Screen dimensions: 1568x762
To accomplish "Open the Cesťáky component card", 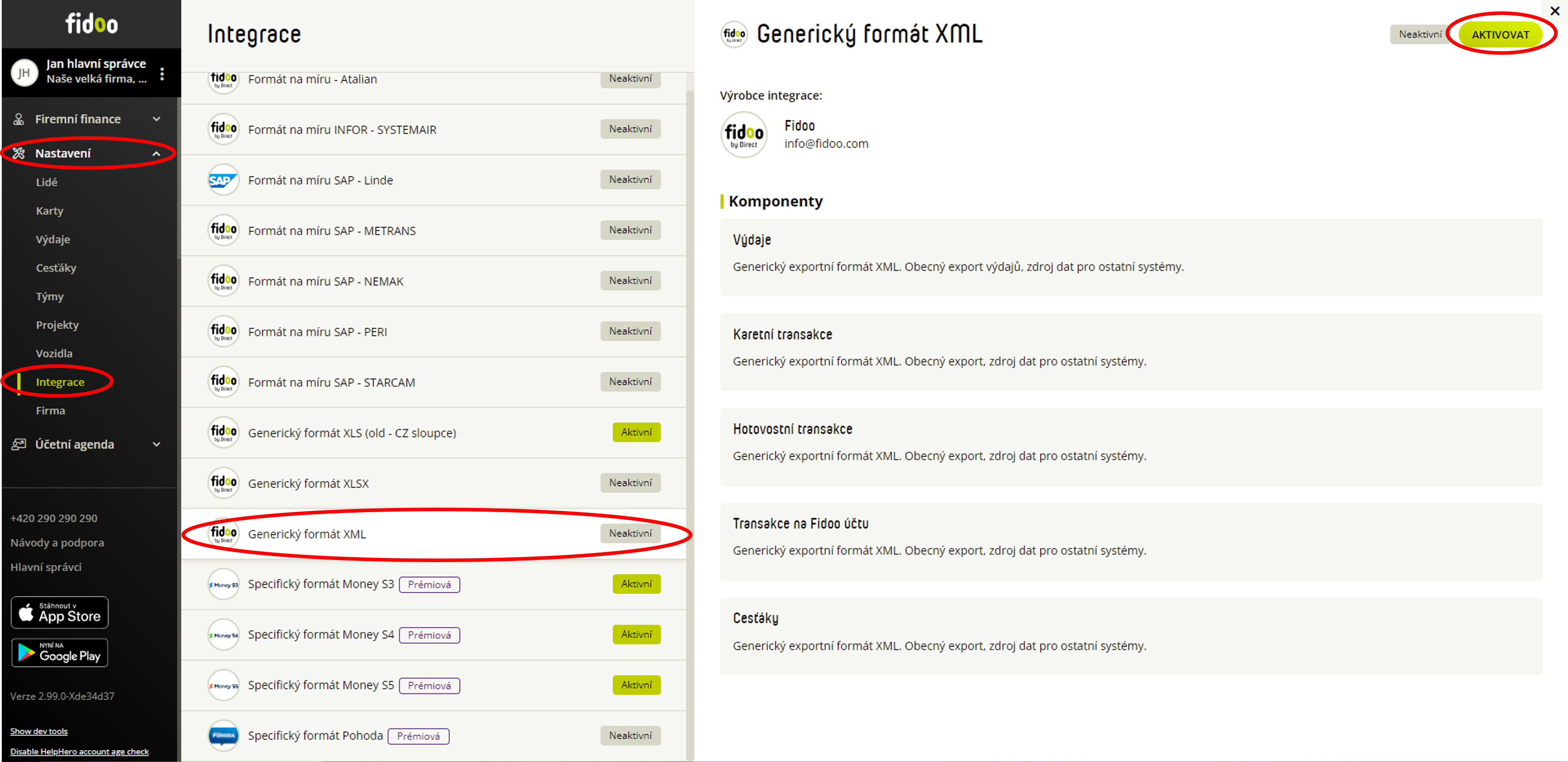I will tap(1131, 637).
